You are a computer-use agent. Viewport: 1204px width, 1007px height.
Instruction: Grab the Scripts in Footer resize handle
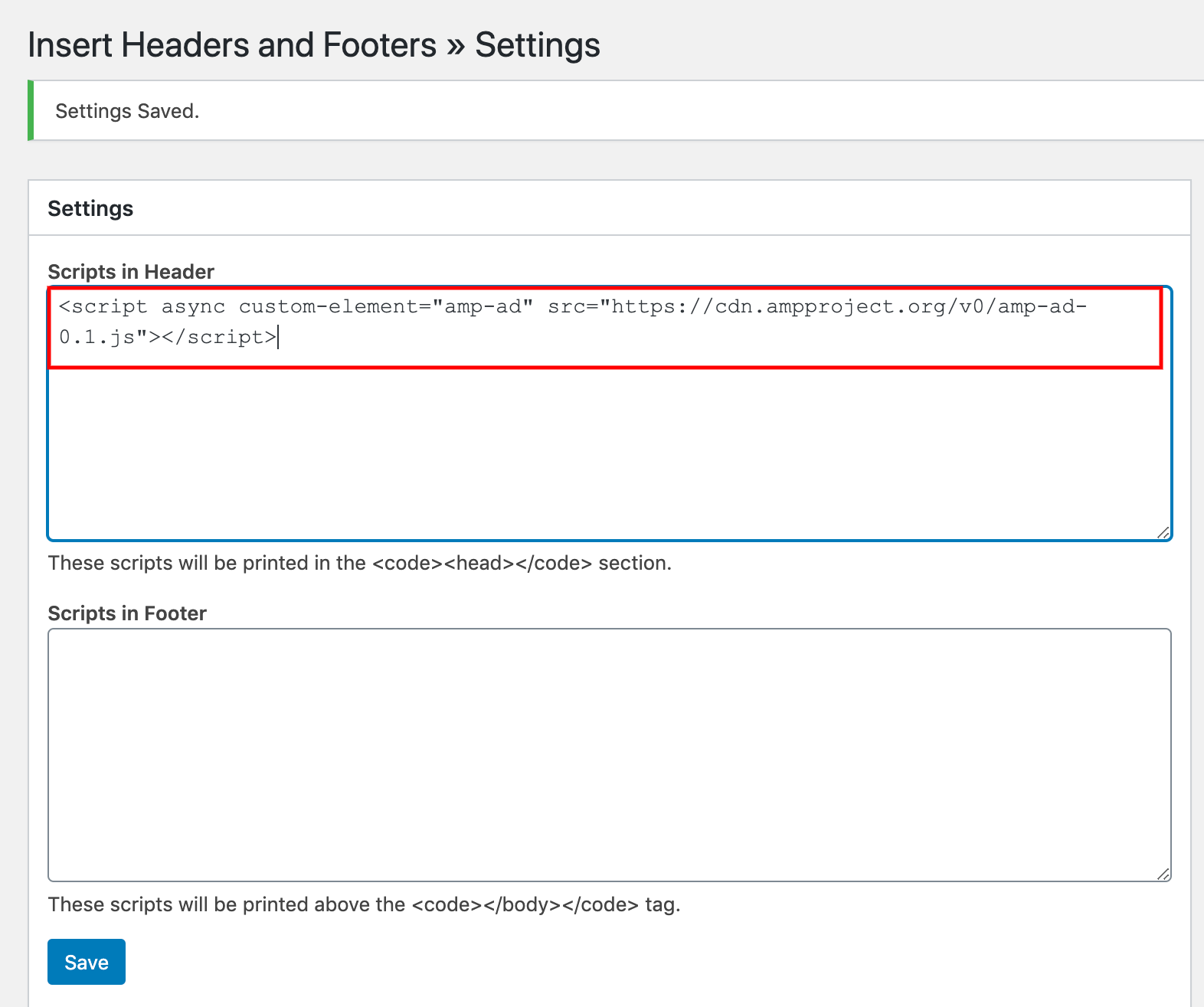tap(1163, 874)
